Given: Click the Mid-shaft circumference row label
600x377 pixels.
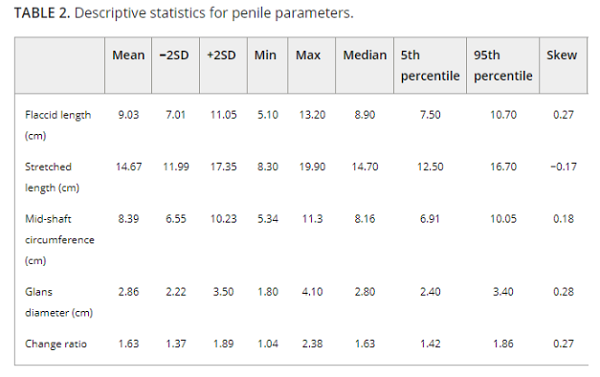Looking at the screenshot, I should (60, 240).
